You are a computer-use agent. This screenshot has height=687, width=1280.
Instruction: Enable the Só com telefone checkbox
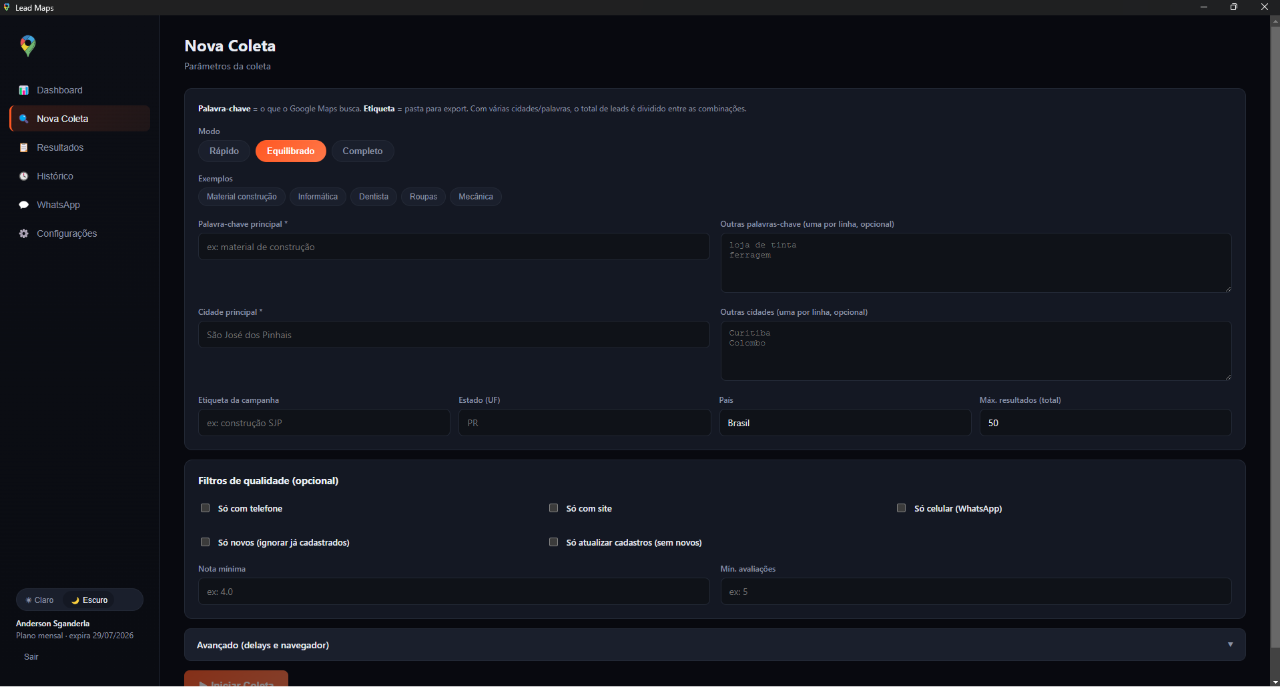click(206, 508)
